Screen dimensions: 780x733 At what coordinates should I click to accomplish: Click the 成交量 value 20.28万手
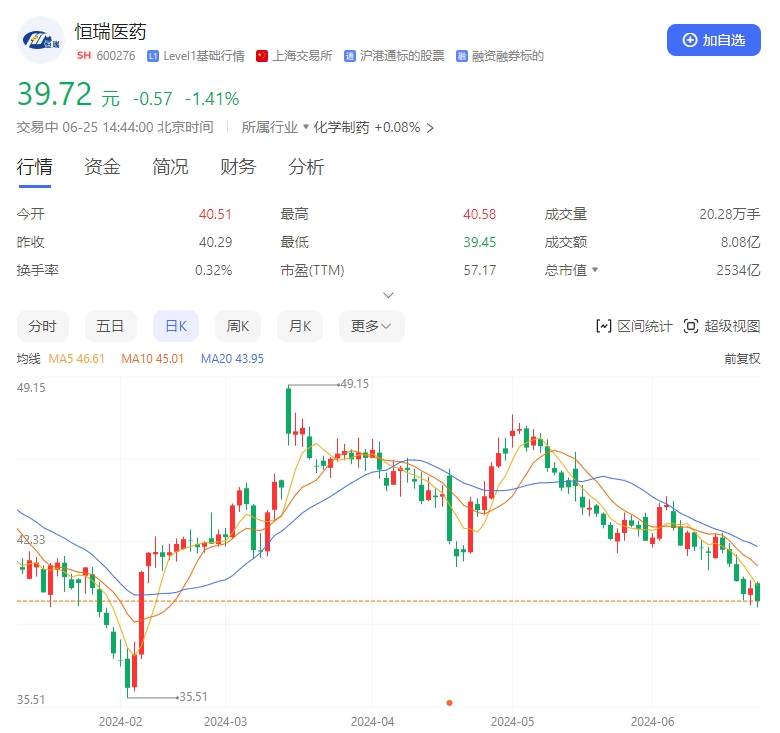point(730,214)
